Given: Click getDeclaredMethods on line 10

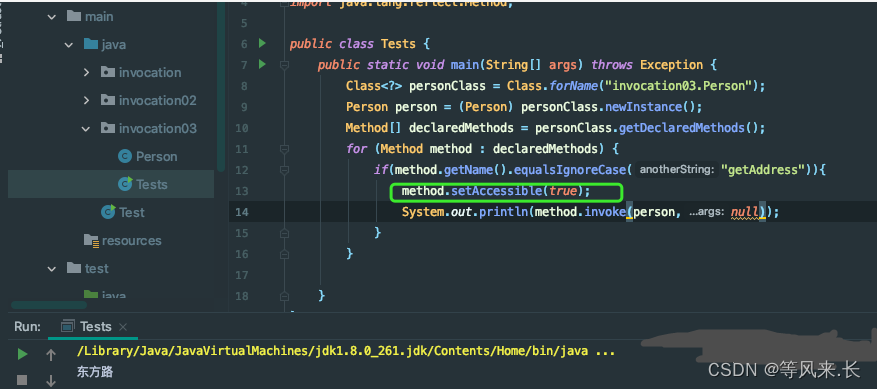Looking at the screenshot, I should click(681, 128).
